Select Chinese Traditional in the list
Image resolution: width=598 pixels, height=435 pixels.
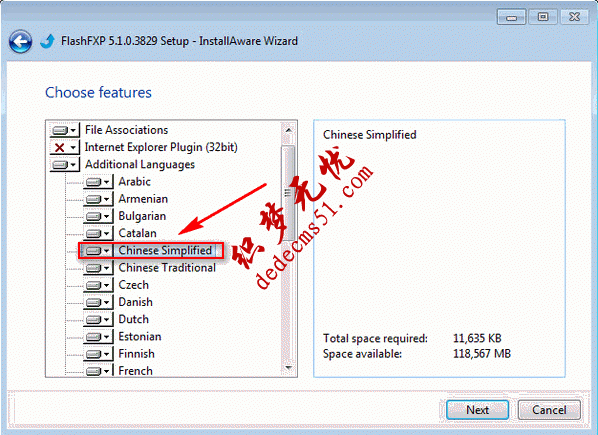coord(167,268)
